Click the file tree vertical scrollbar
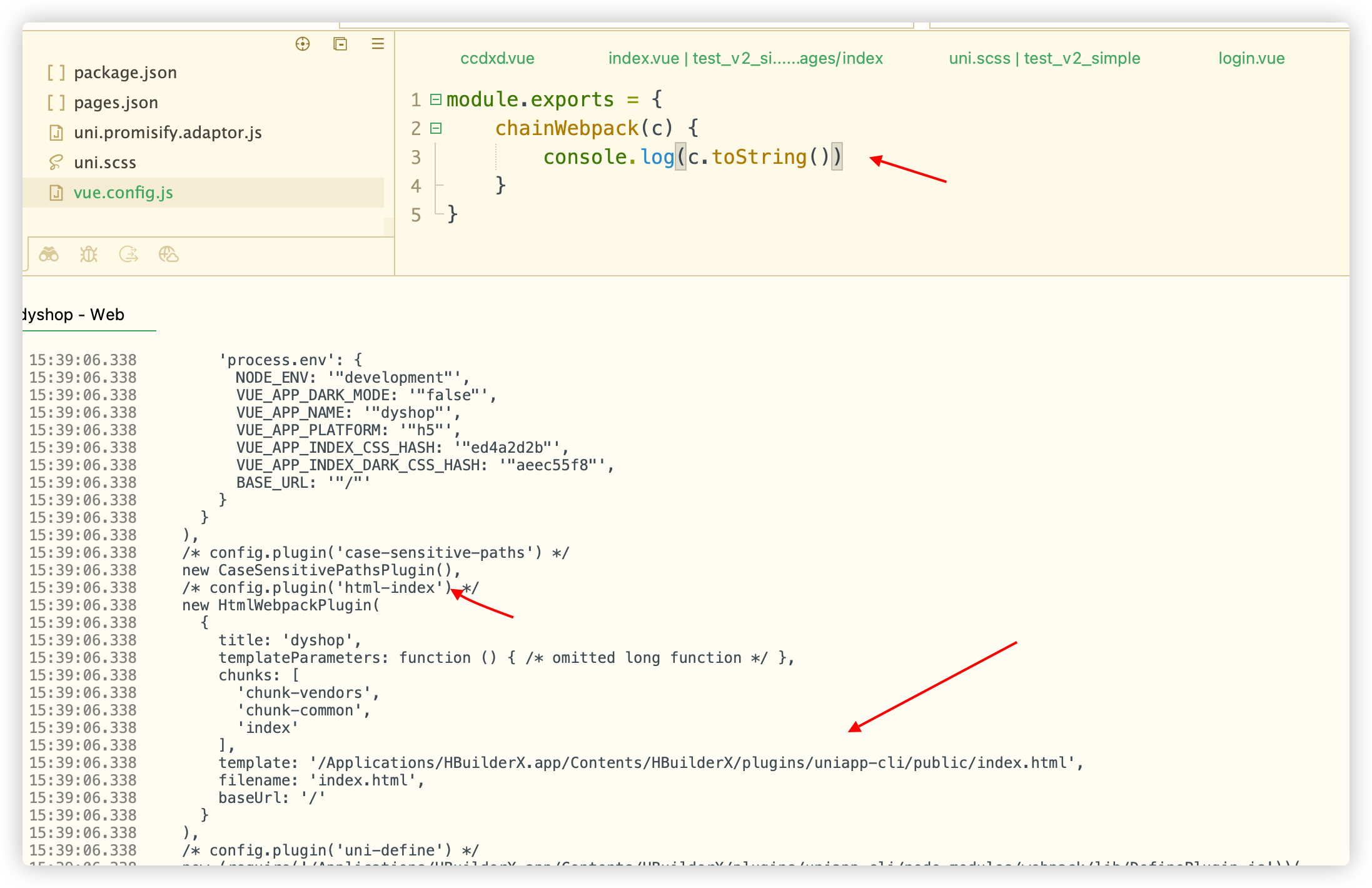The image size is (1372, 888). tap(389, 226)
